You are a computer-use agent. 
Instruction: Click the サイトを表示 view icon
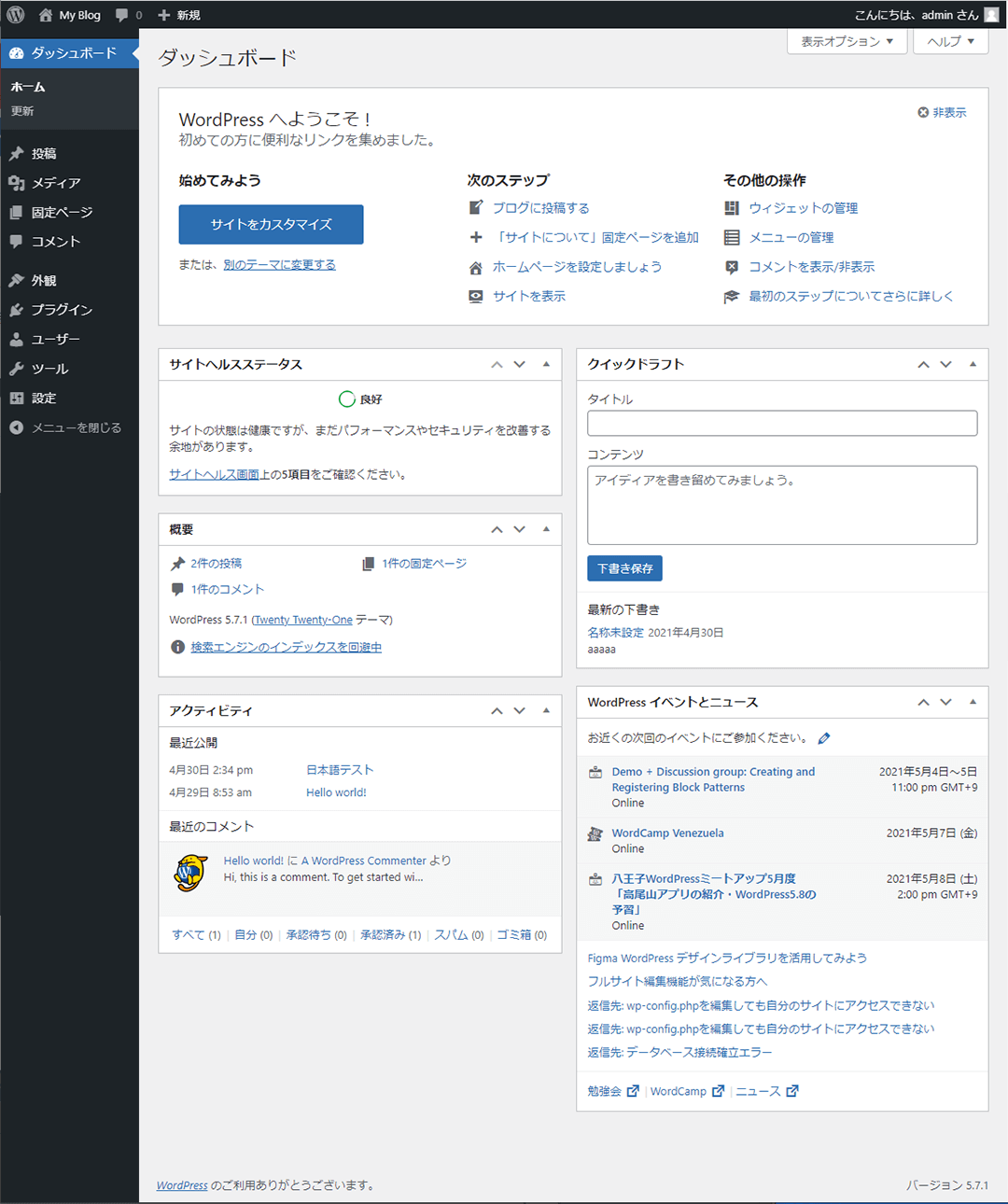476,296
